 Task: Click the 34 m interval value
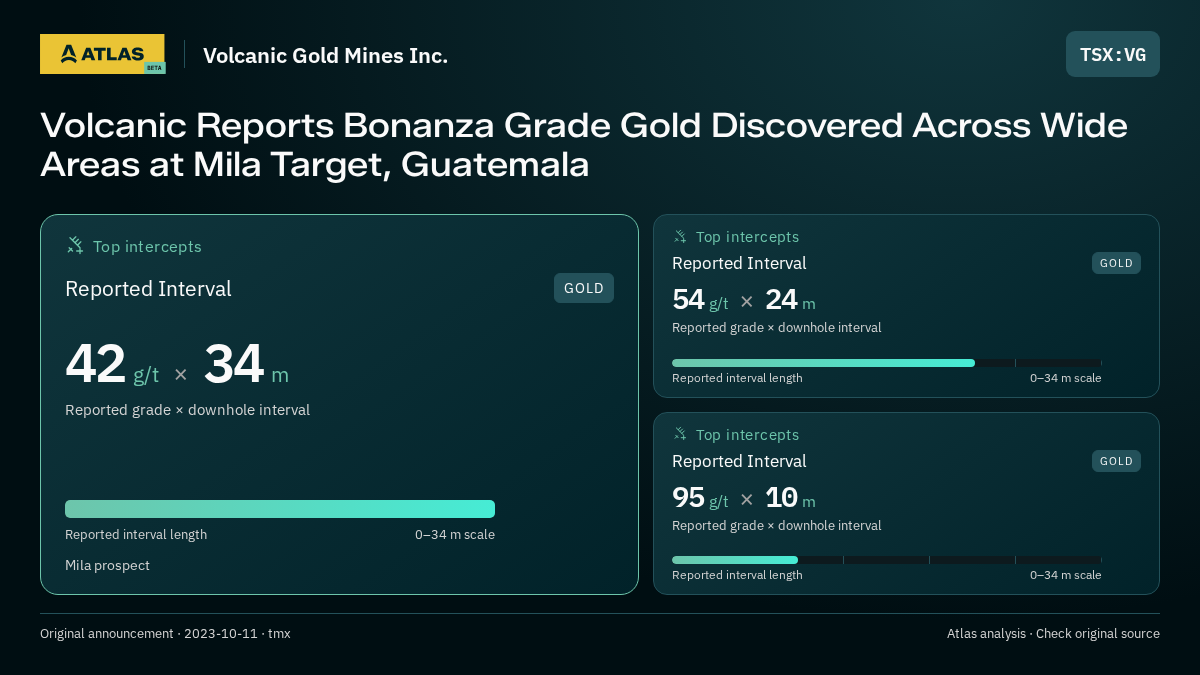pyautogui.click(x=246, y=365)
